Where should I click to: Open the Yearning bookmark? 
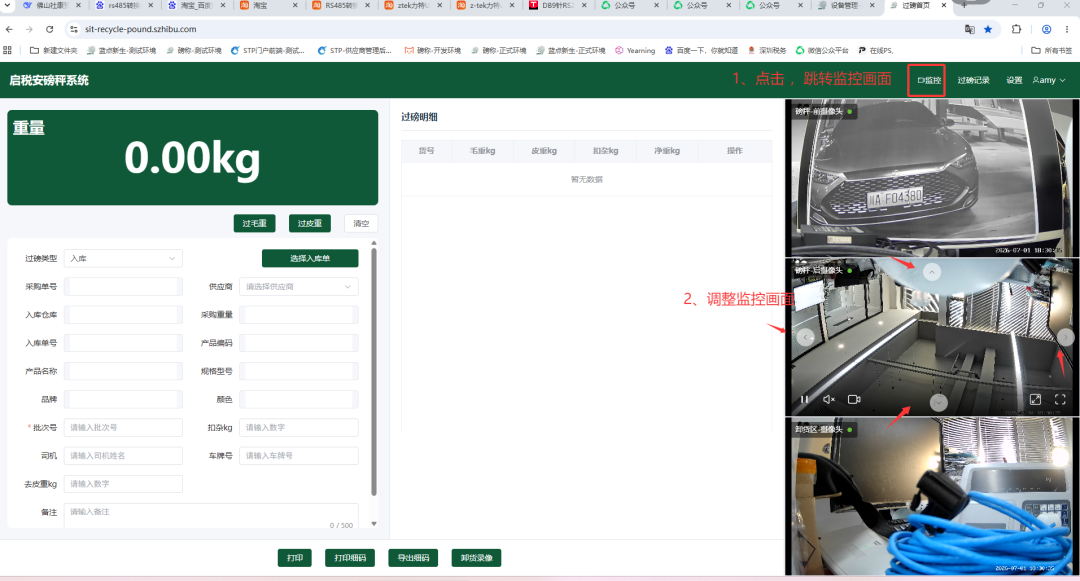(635, 50)
